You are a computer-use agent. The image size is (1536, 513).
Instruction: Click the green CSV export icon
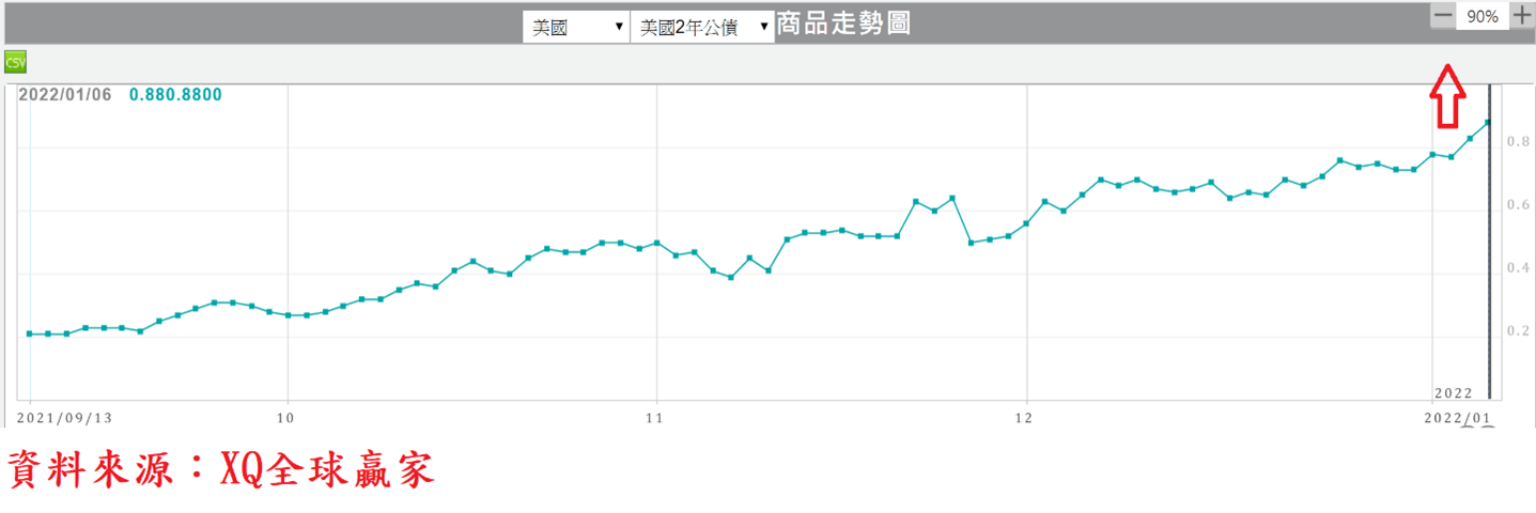tap(15, 62)
